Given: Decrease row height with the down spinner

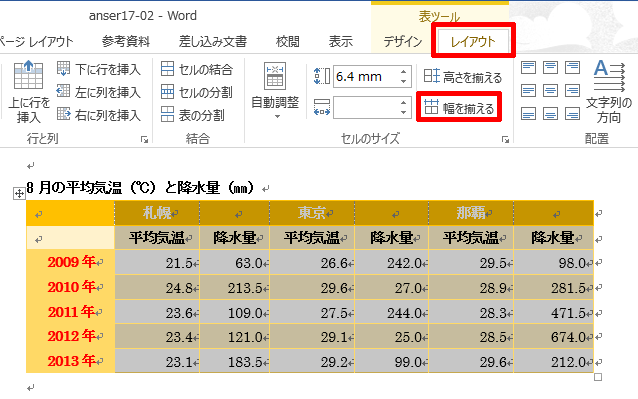Looking at the screenshot, I should [403, 81].
